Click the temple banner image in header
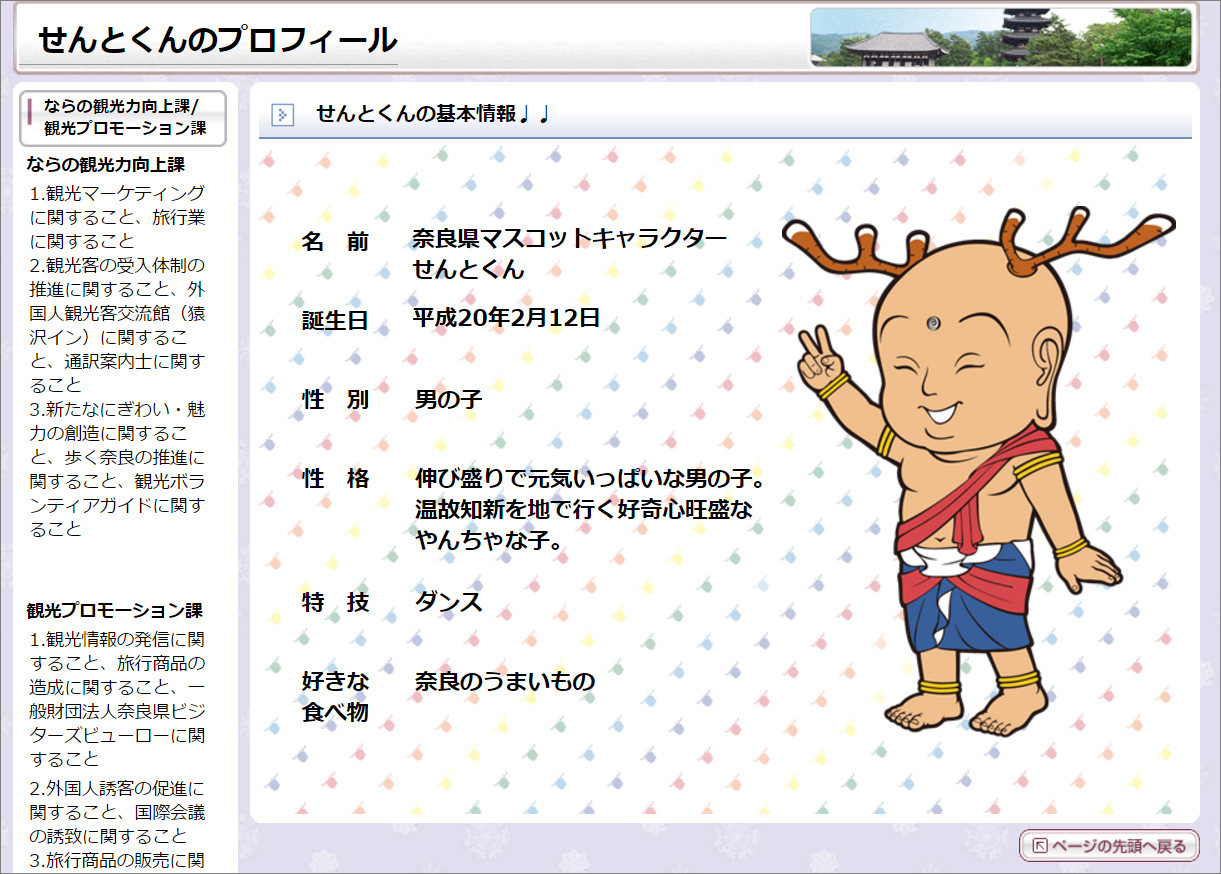 pyautogui.click(x=1002, y=37)
